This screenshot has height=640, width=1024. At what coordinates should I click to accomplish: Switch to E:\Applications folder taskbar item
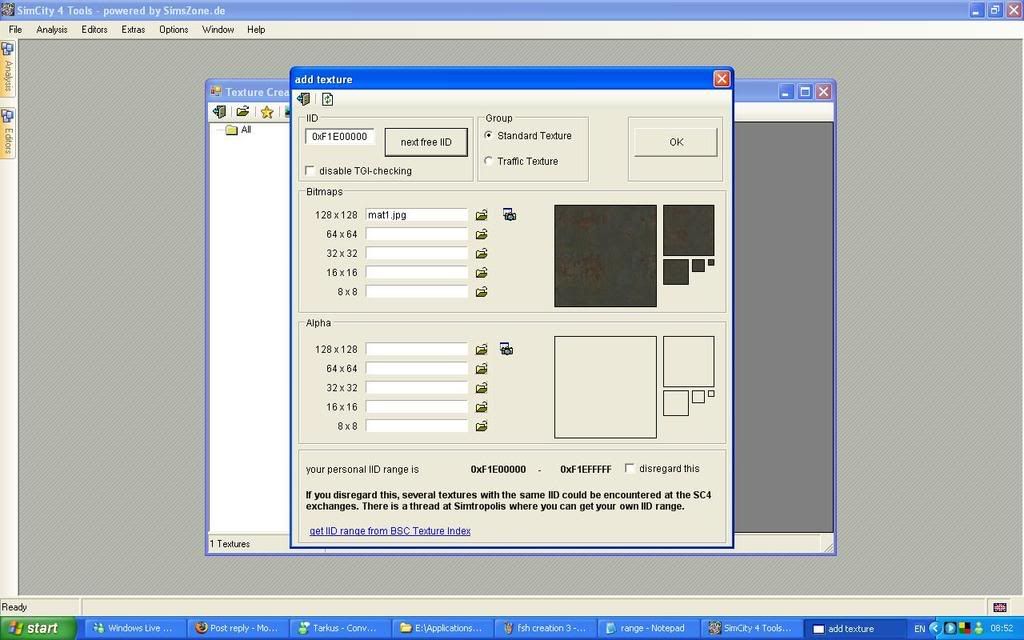443,628
